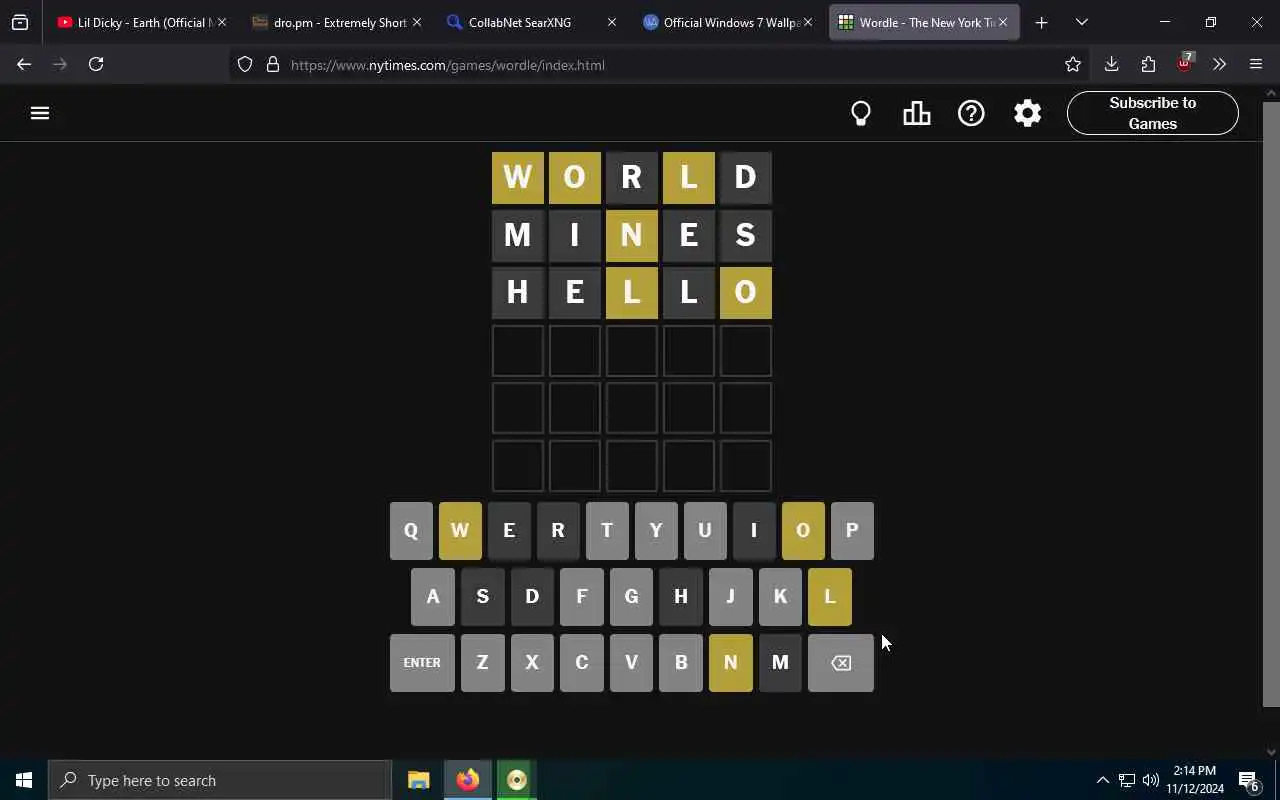Click the Subscribe to Games button
The image size is (1280, 800).
click(x=1153, y=113)
